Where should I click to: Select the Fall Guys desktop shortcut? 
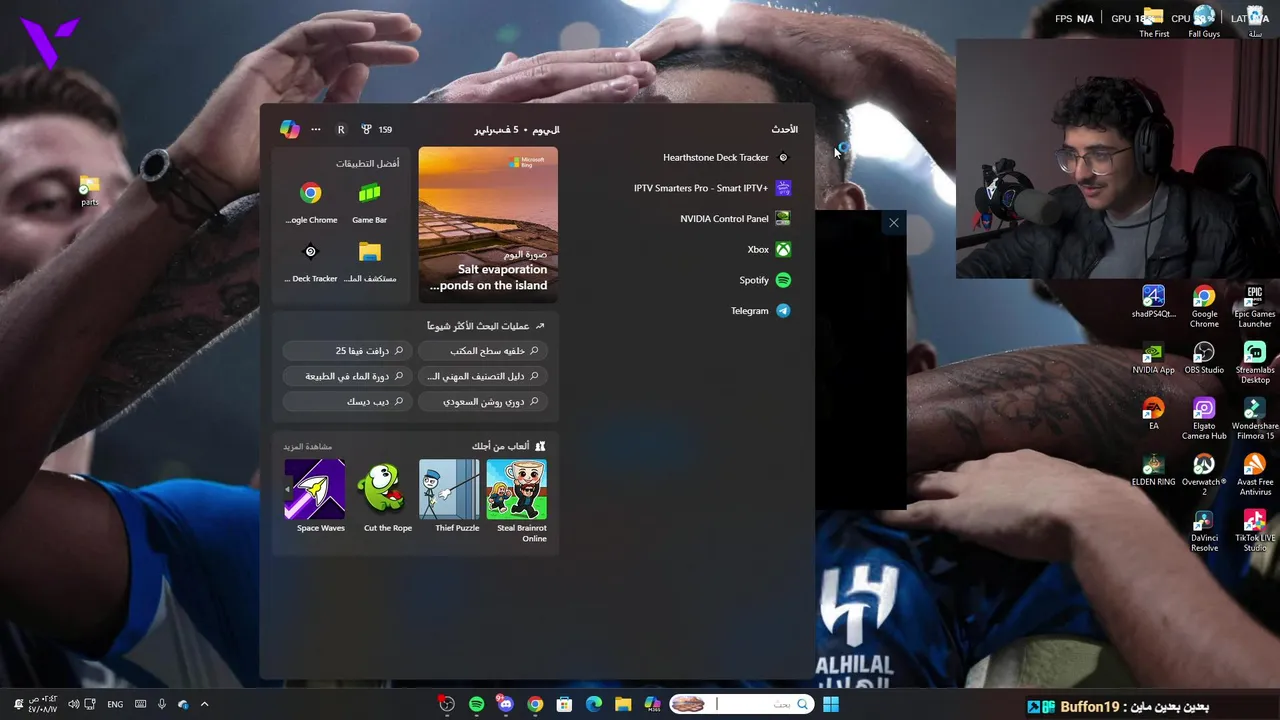point(1204,22)
